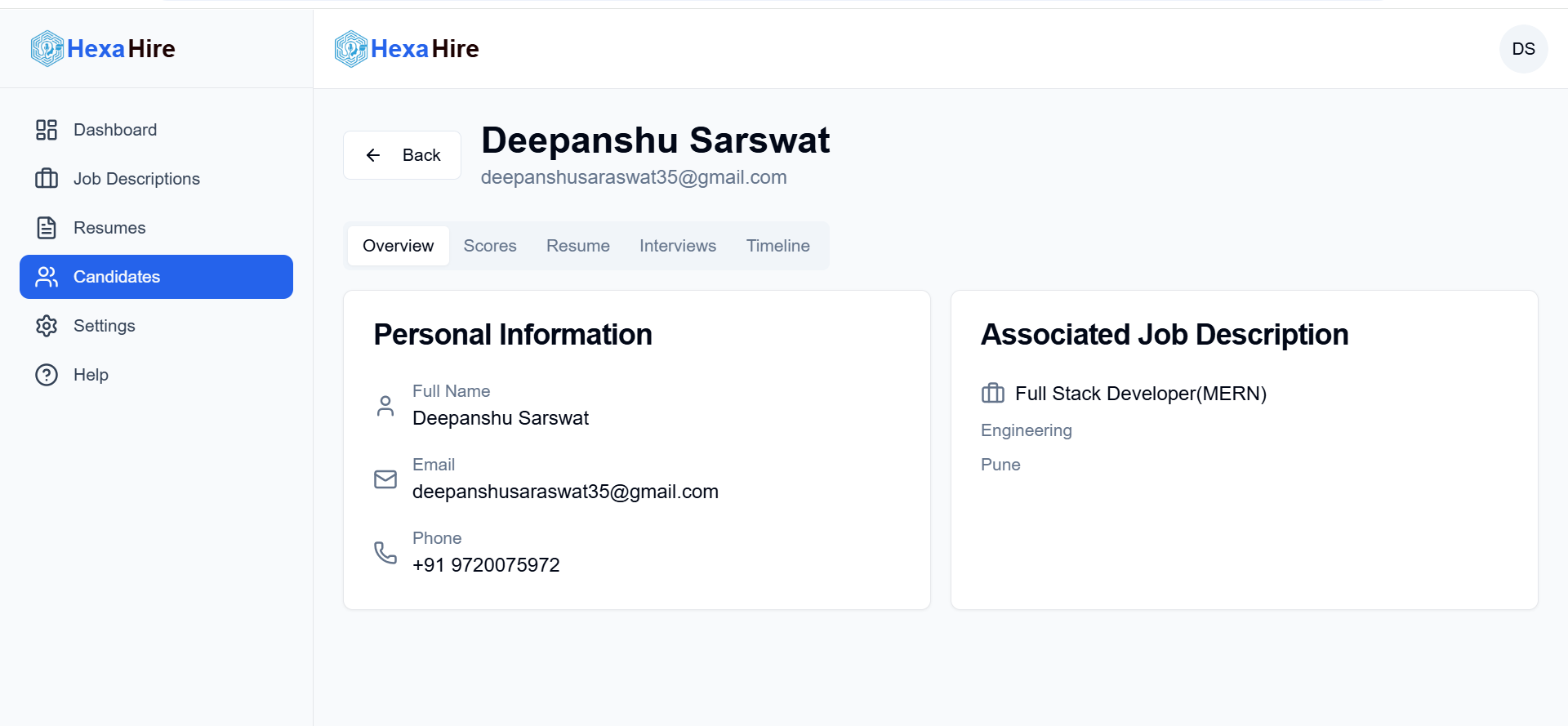Switch to the Scores tab
This screenshot has width=1568, height=726.
(490, 246)
